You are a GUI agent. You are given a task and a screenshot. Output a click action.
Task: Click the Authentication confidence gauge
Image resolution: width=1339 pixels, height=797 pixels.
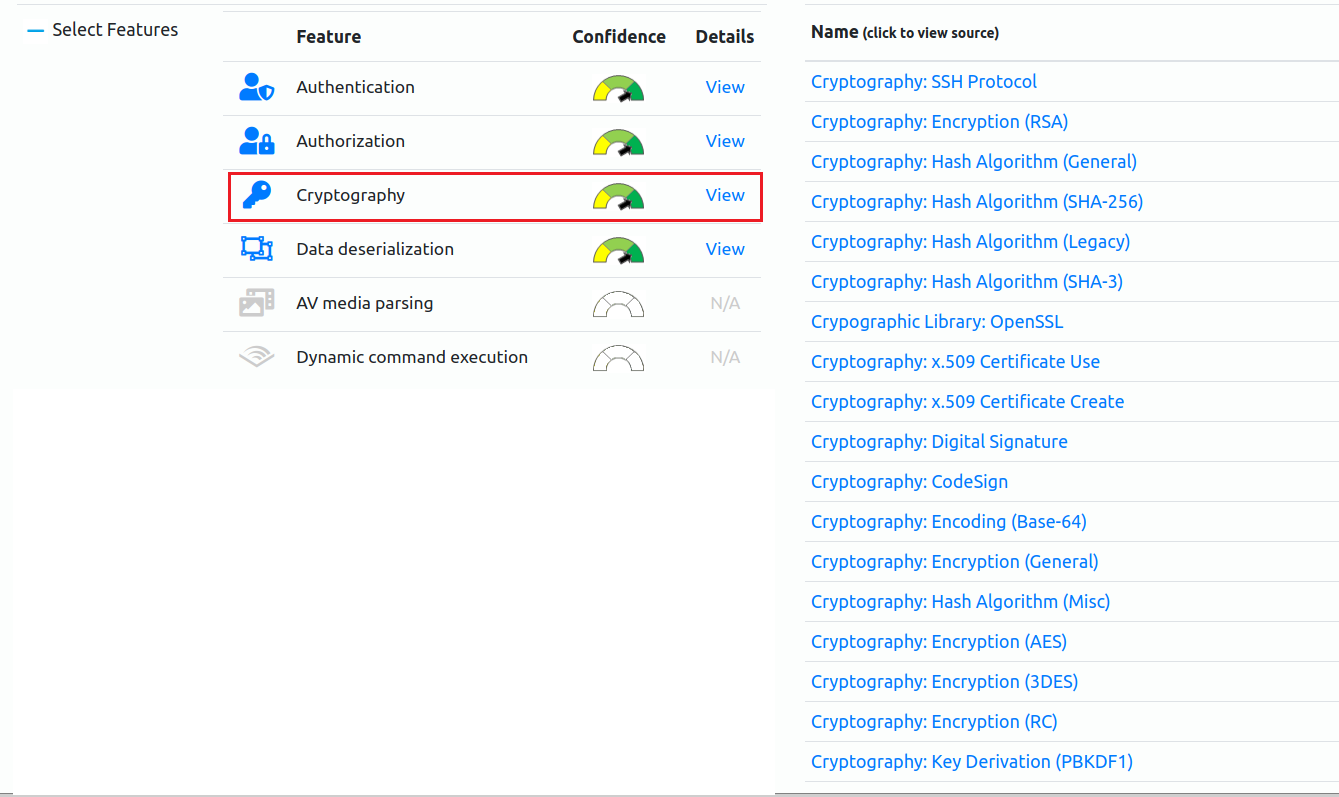pos(619,88)
